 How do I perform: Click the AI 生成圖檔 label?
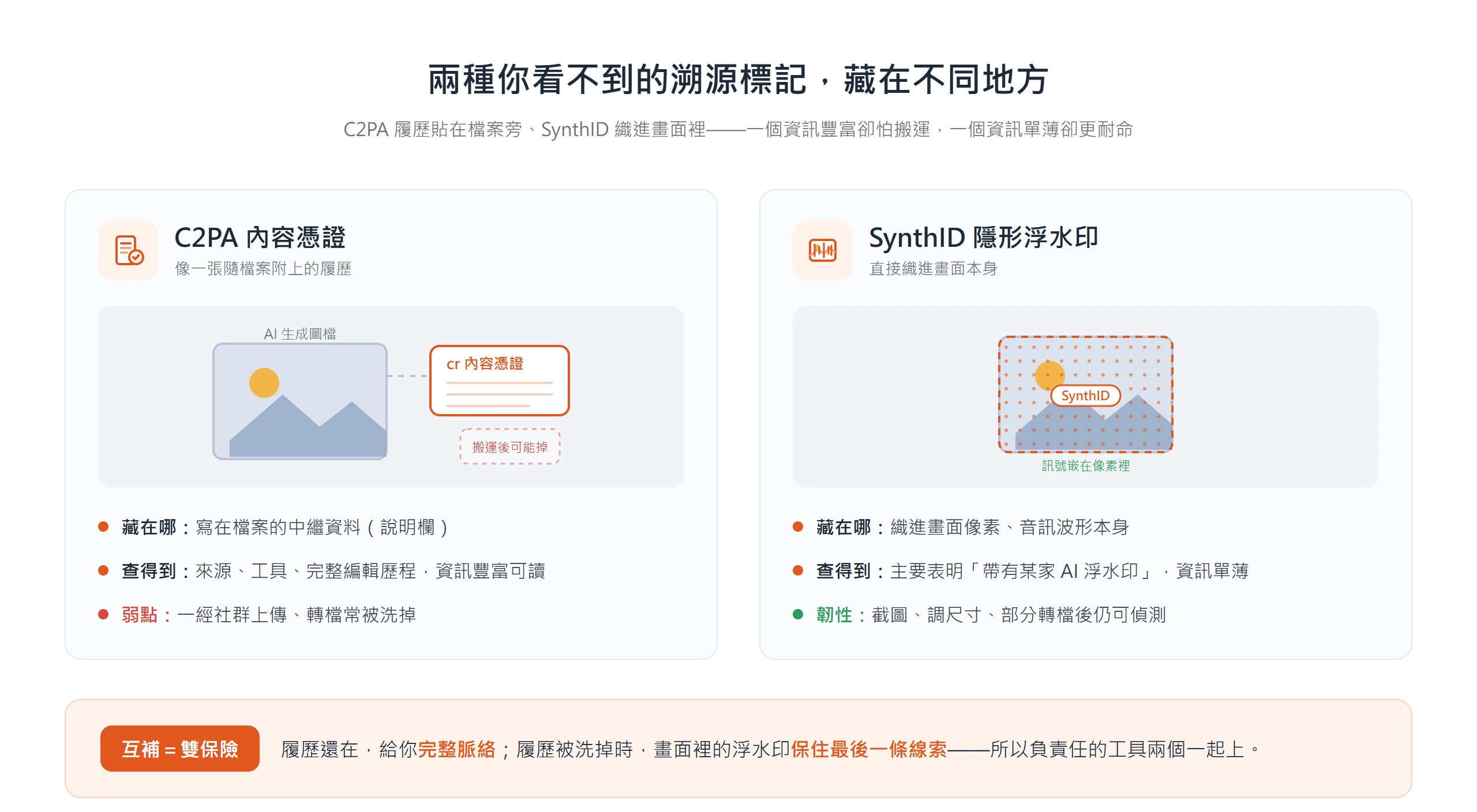point(300,333)
